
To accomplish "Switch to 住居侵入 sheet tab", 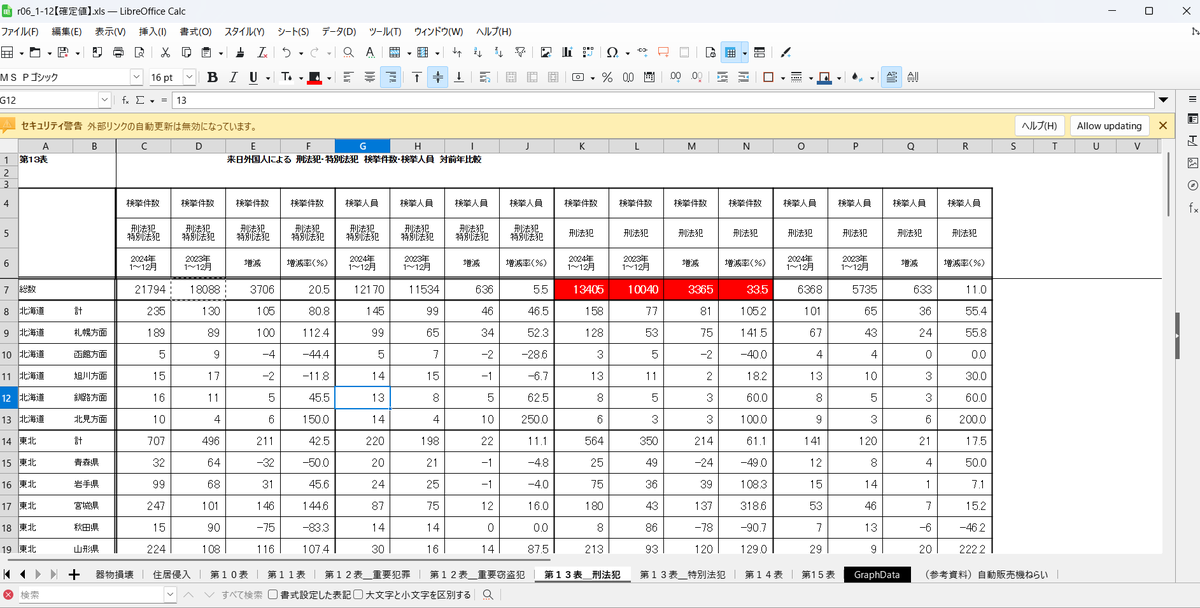I will click(x=170, y=575).
